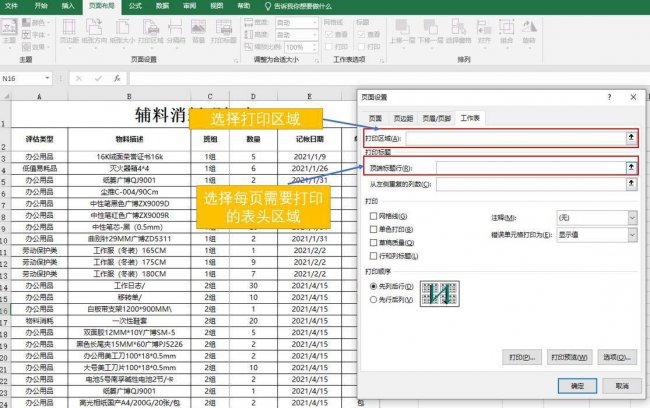Screen dimensions: 650x408
Task: Enable the 行和列标题 checkbox
Action: click(373, 256)
